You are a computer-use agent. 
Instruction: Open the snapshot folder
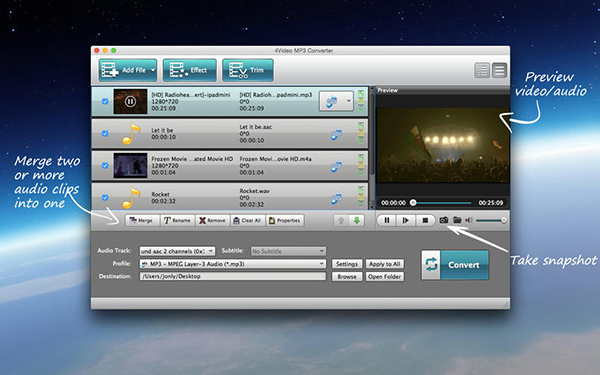point(457,220)
